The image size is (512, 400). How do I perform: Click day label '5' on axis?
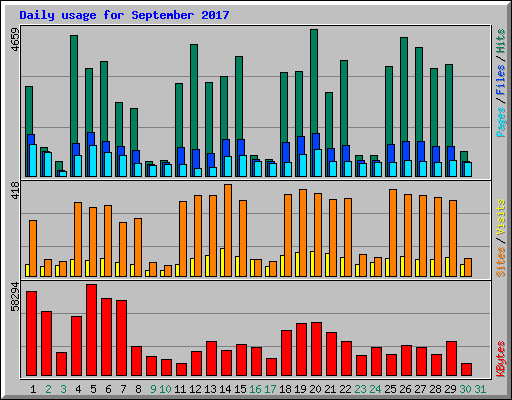pos(93,389)
